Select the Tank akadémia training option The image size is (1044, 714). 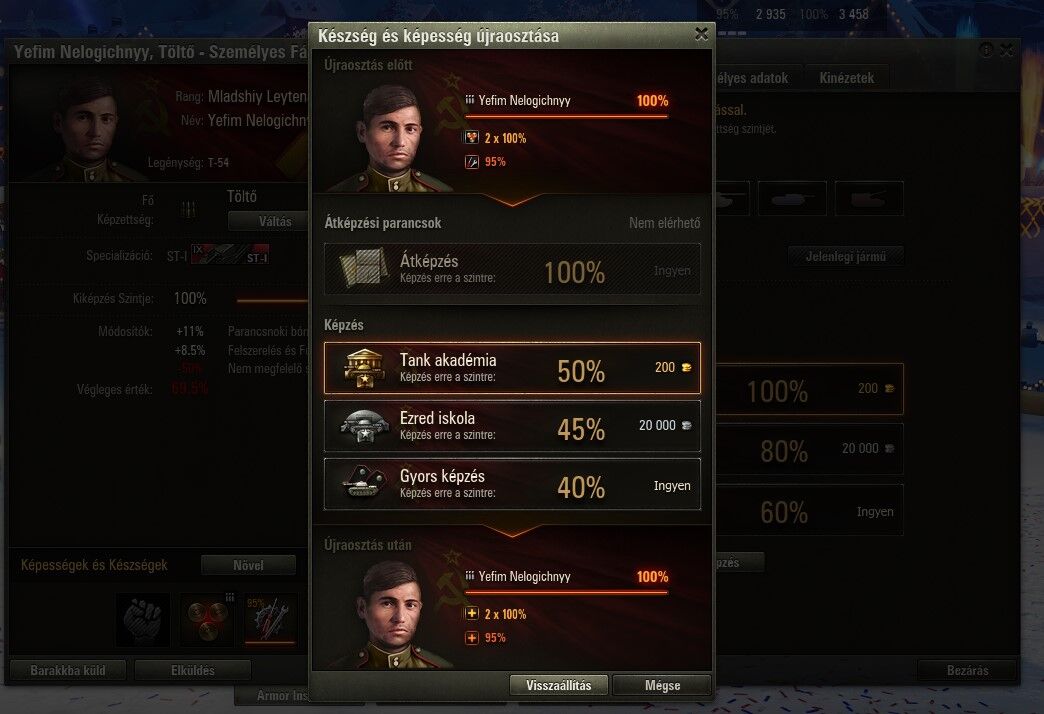click(x=512, y=368)
